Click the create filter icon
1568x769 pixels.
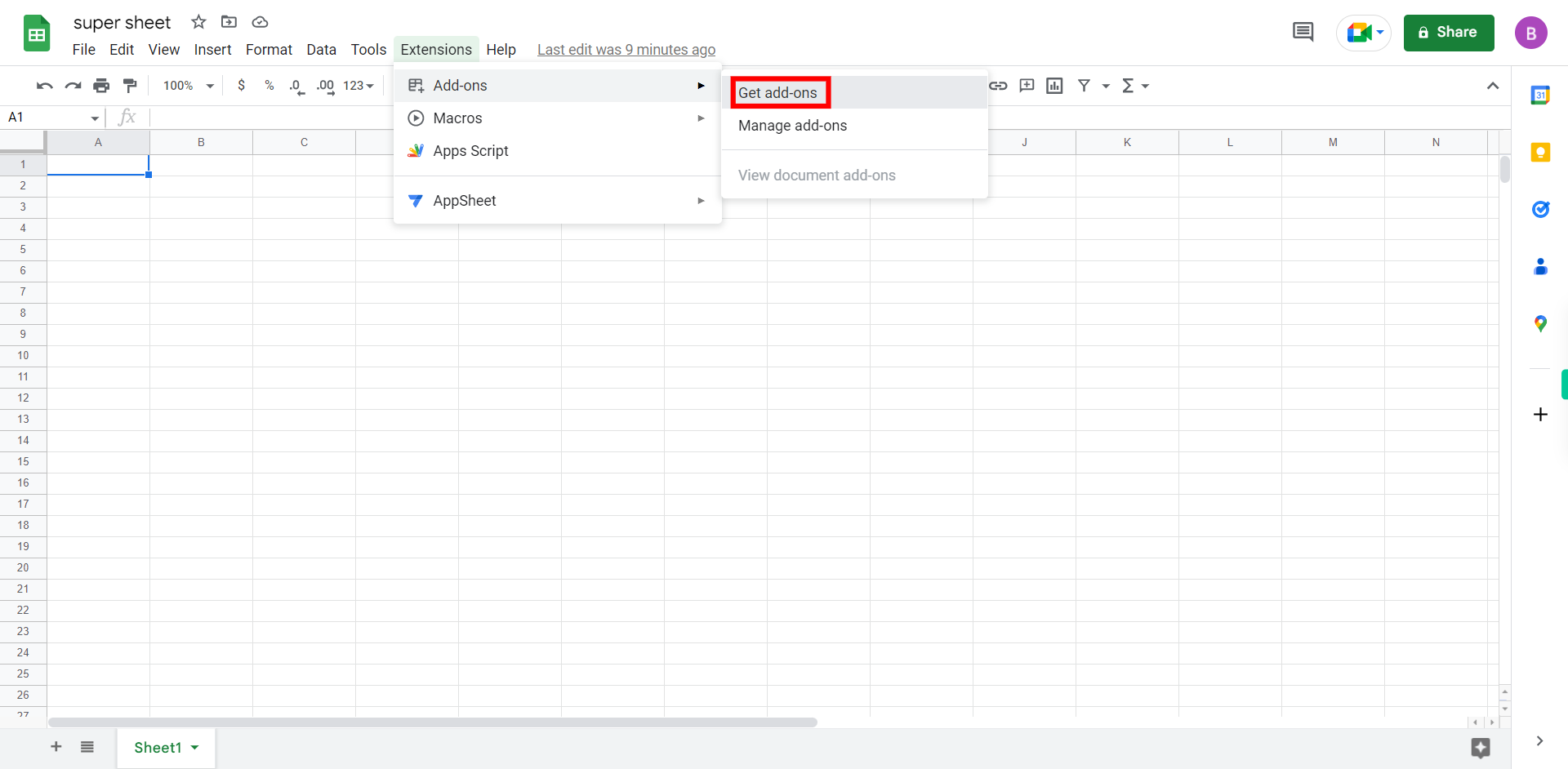[1084, 86]
